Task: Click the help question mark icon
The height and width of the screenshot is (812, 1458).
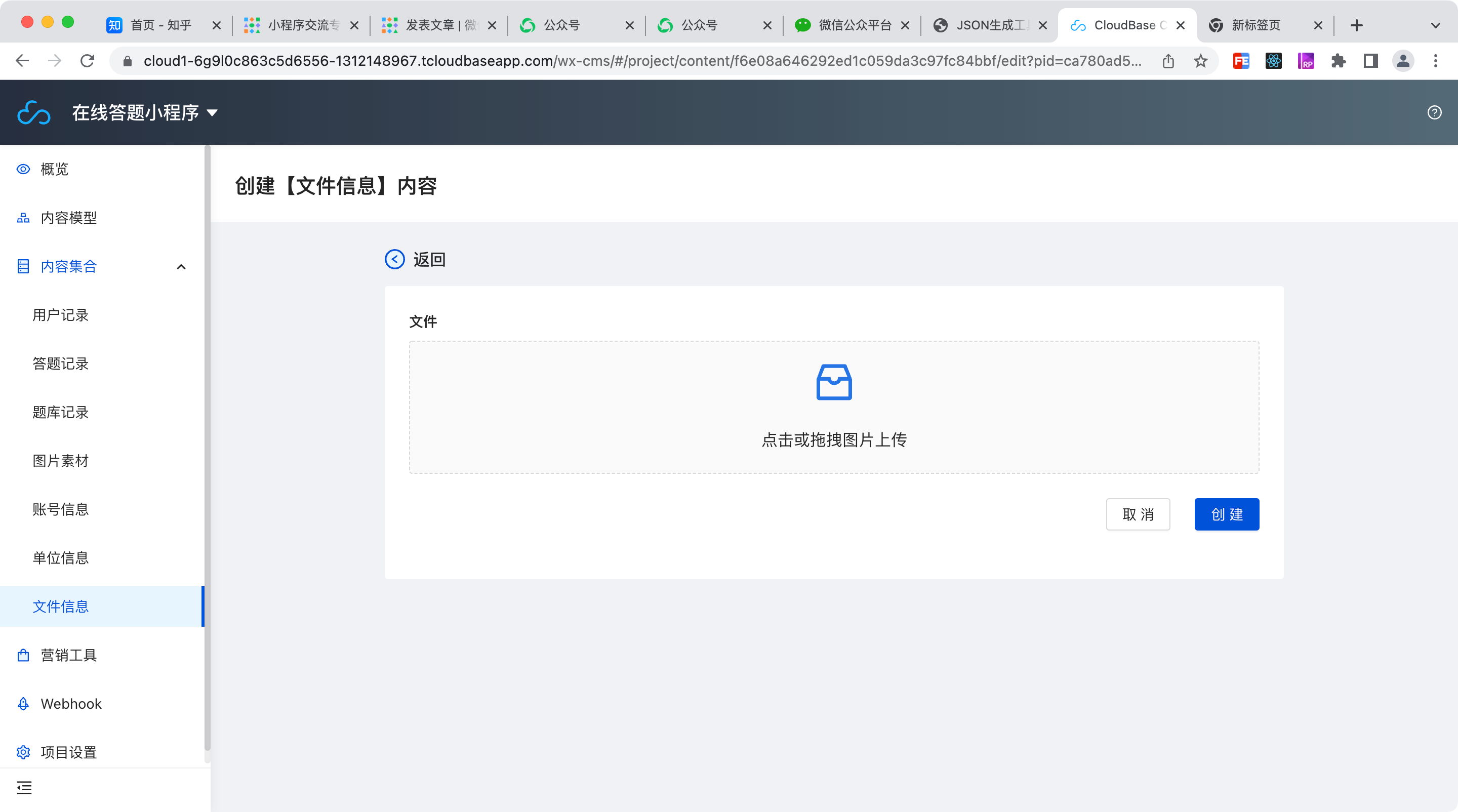Action: coord(1434,112)
